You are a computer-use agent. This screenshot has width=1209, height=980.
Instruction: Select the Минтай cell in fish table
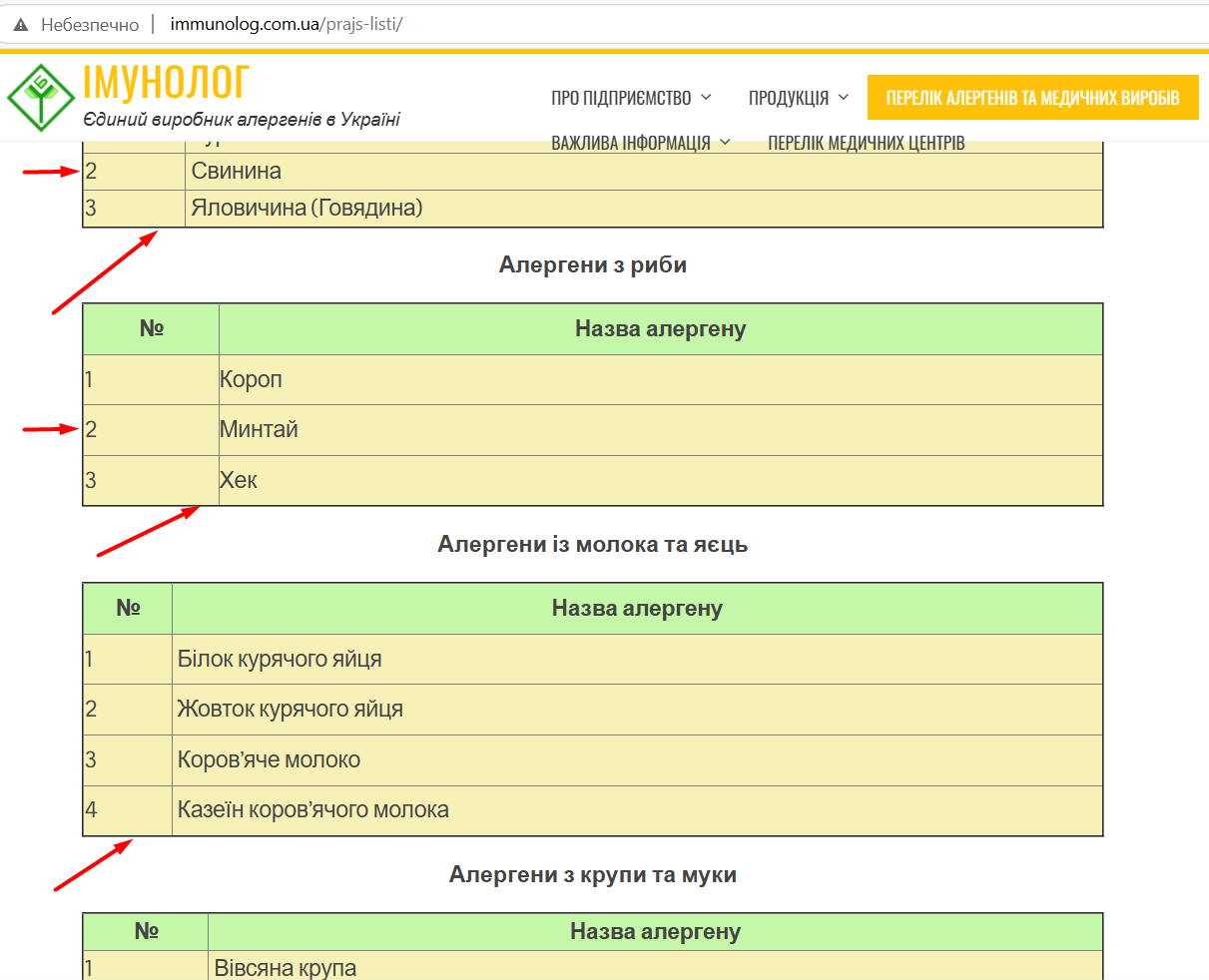[260, 430]
